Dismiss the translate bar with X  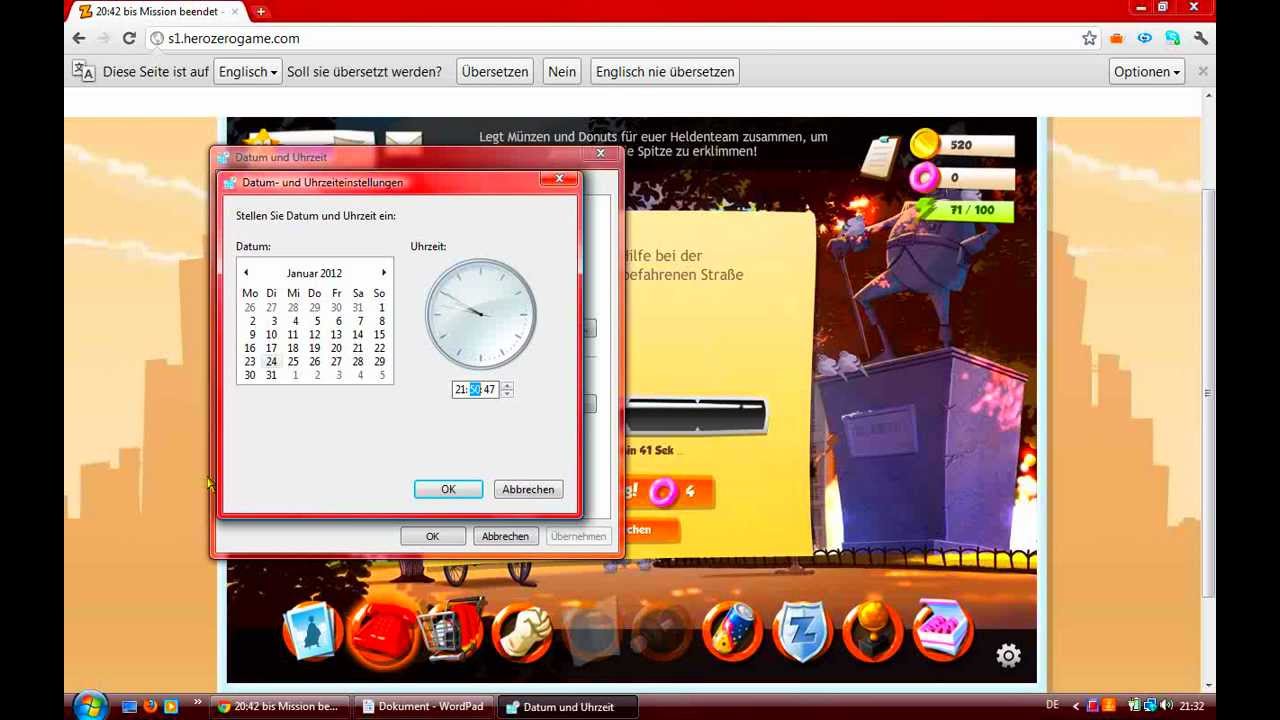(1203, 71)
